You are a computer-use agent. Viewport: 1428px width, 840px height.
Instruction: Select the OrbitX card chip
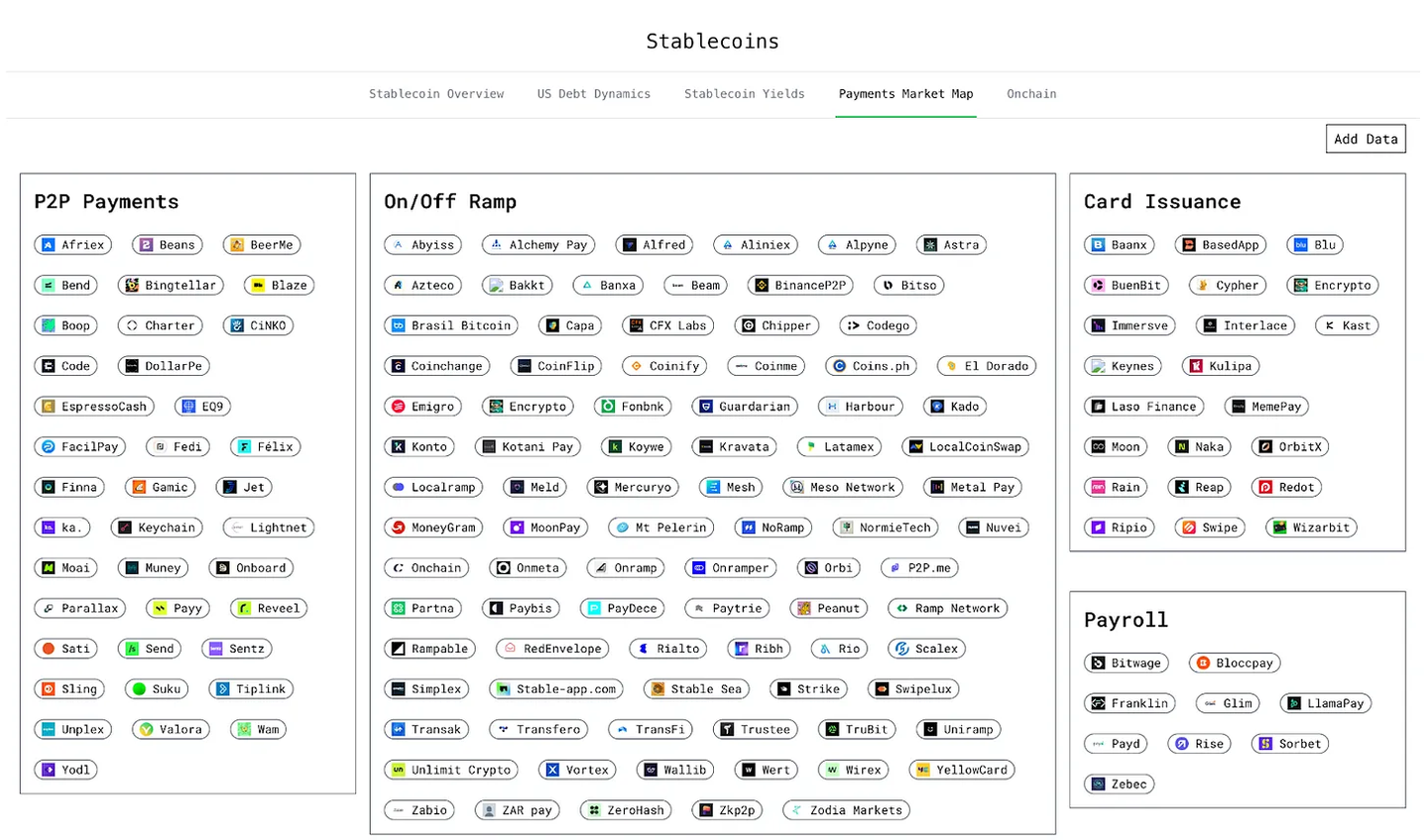pyautogui.click(x=1290, y=447)
